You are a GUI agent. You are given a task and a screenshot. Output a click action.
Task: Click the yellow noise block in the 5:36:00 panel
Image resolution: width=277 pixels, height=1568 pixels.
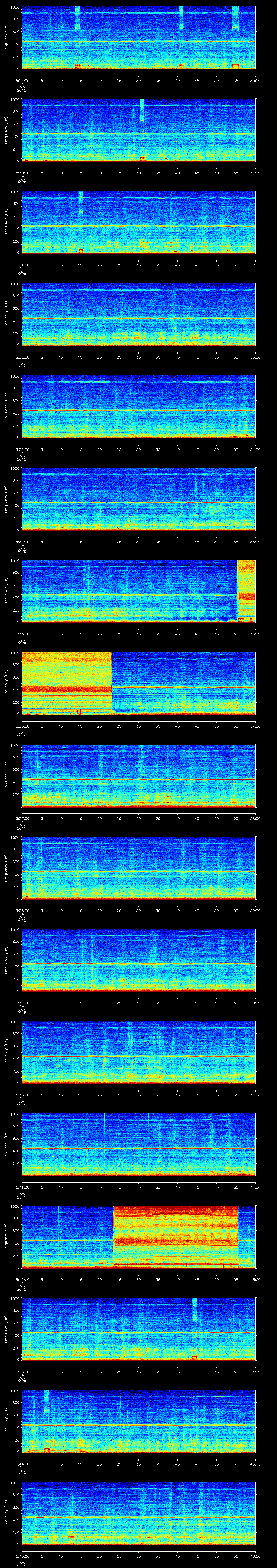67,683
